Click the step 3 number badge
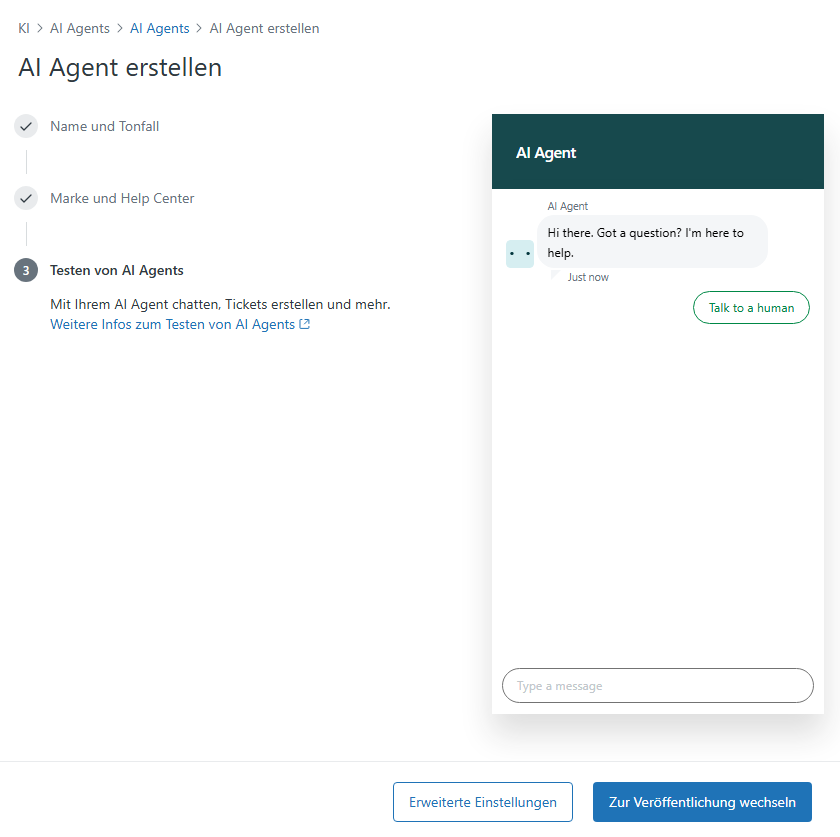840x837 pixels. click(26, 271)
